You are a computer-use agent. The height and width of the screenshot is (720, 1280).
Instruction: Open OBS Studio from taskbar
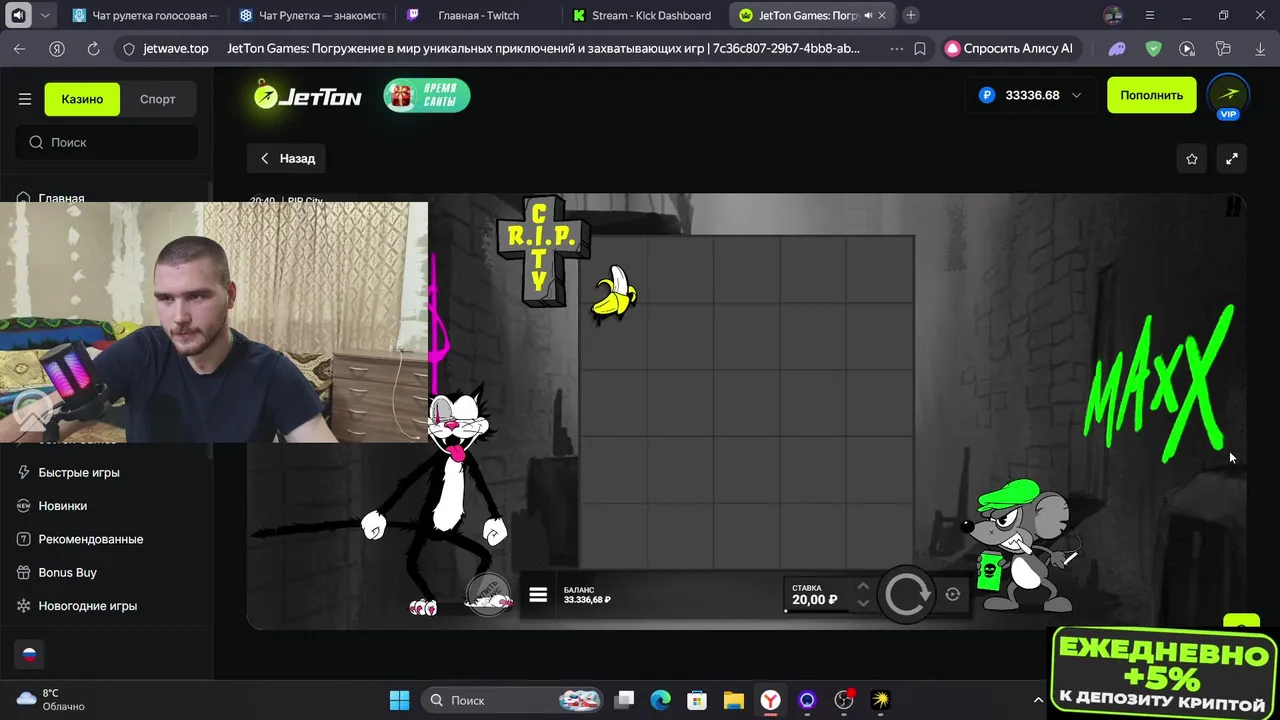(x=844, y=700)
